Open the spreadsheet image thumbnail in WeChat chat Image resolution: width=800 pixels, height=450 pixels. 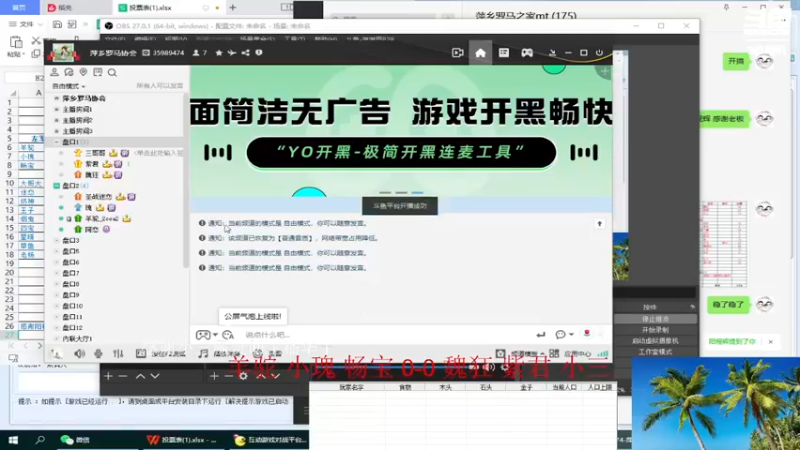[724, 244]
